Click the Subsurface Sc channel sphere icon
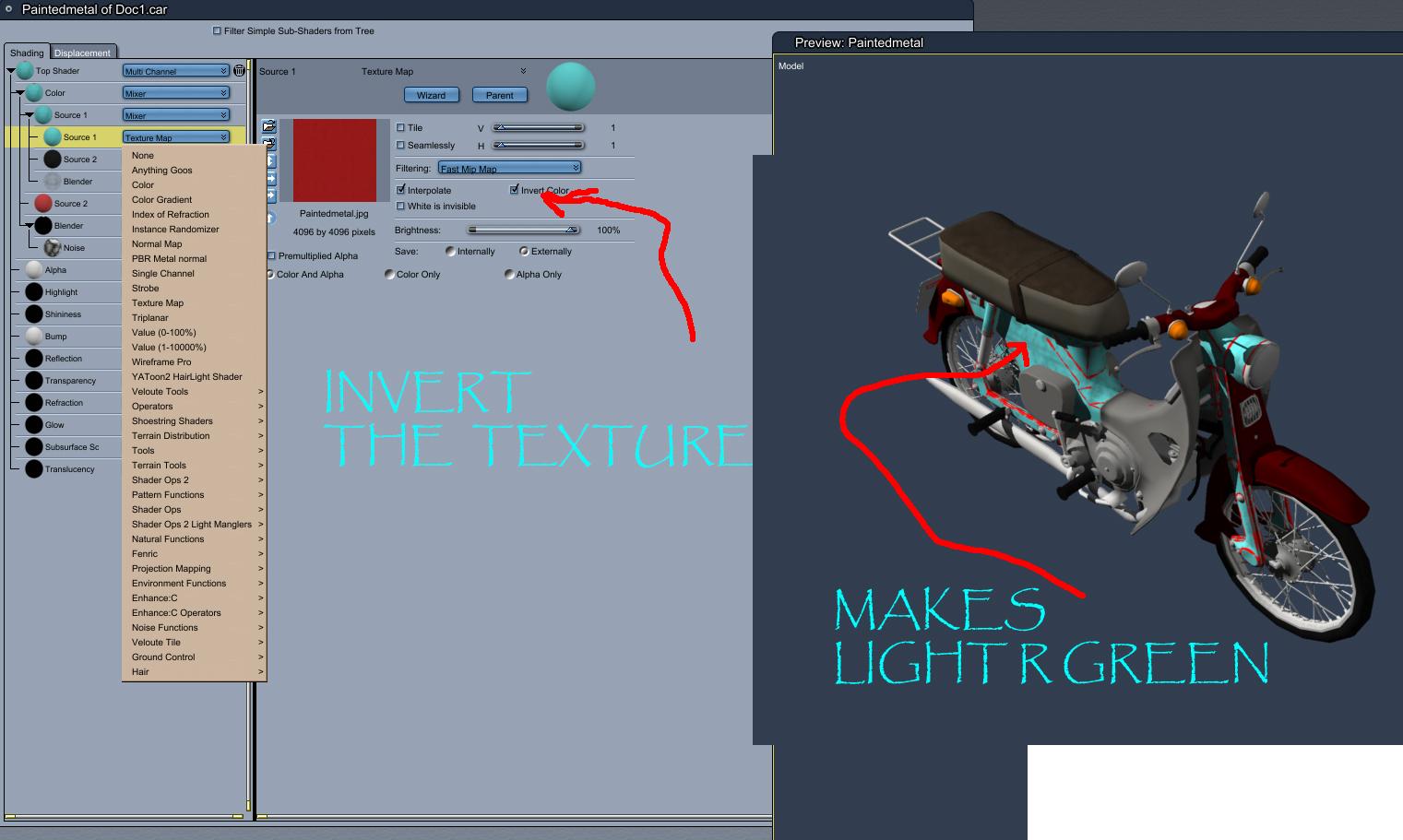 pyautogui.click(x=34, y=447)
